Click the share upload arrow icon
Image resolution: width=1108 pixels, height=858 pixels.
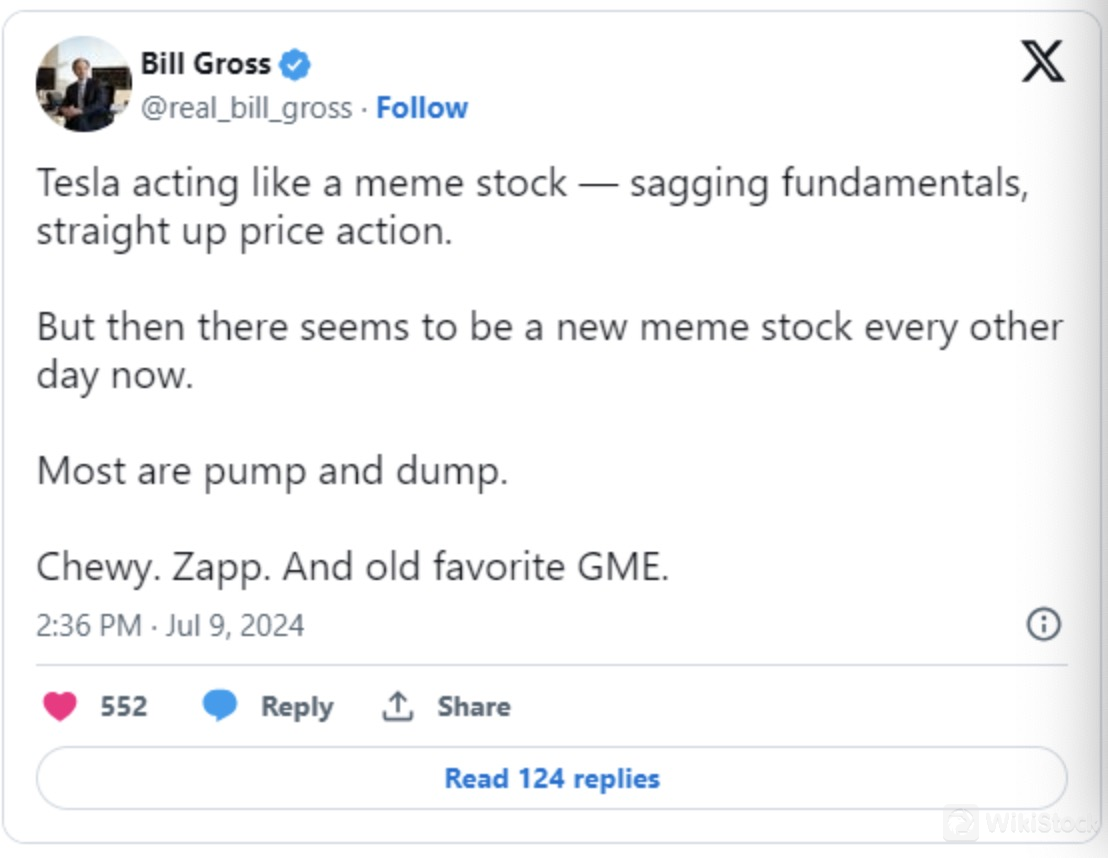(x=397, y=707)
